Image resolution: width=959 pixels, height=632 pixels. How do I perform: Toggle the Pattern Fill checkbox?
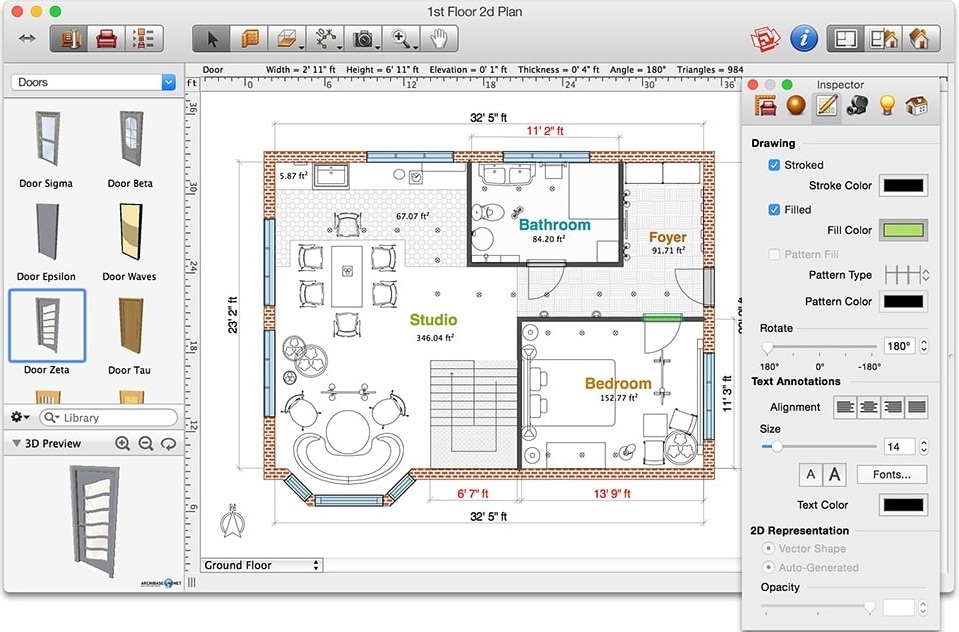tap(774, 254)
